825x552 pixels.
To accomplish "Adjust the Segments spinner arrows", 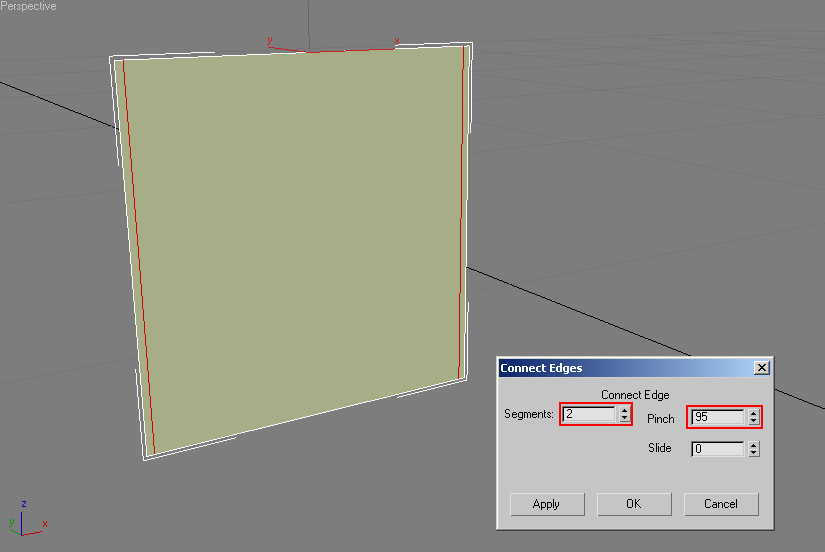I will [625, 414].
